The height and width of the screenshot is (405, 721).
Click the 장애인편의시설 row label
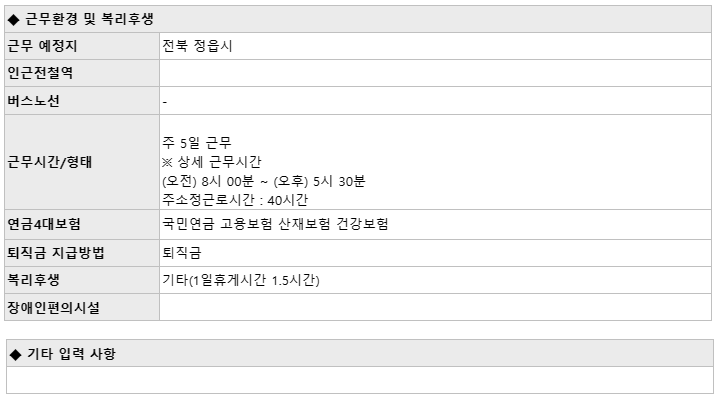click(53, 308)
